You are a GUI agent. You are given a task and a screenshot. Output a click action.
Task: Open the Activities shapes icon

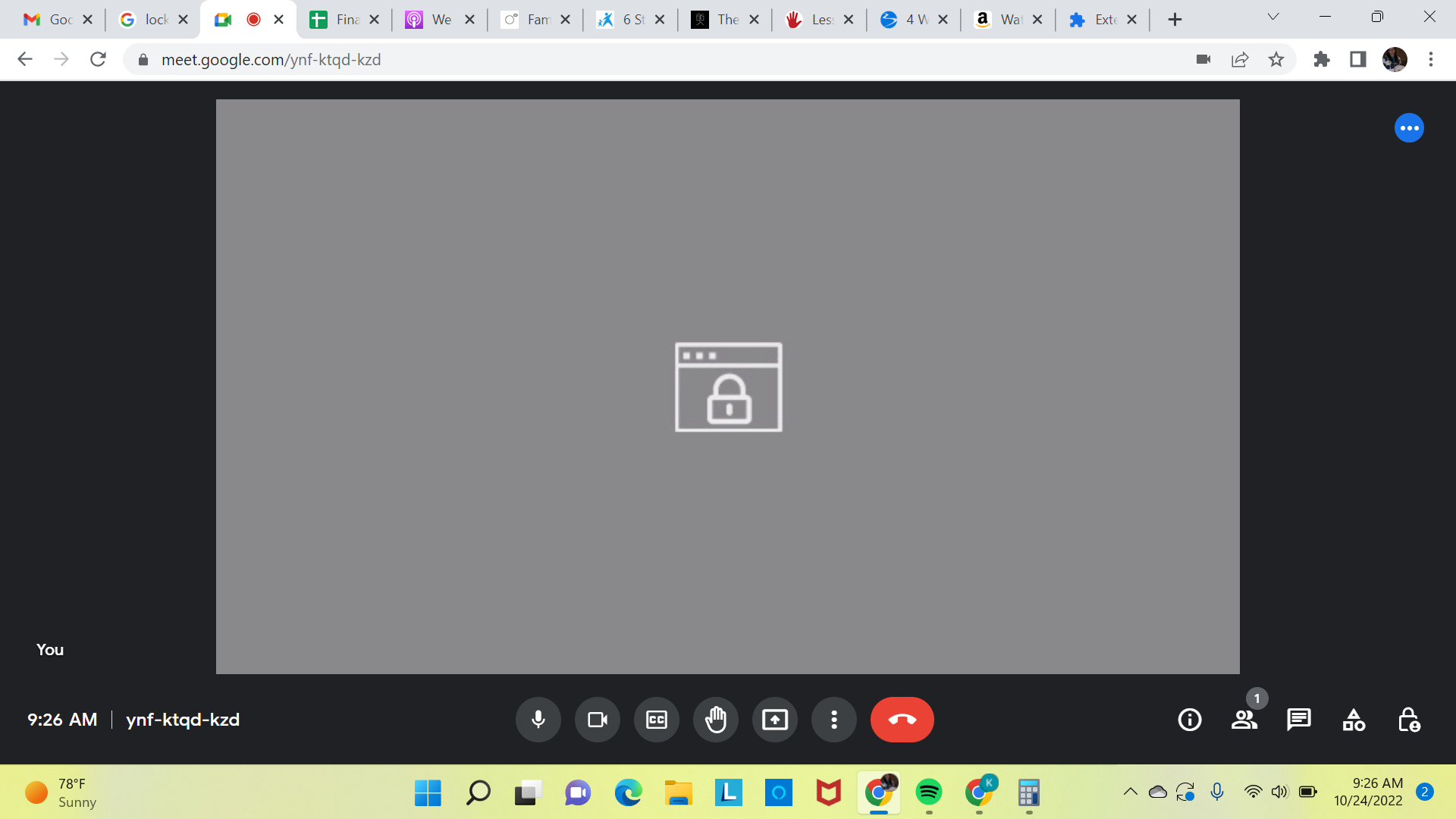(1354, 720)
